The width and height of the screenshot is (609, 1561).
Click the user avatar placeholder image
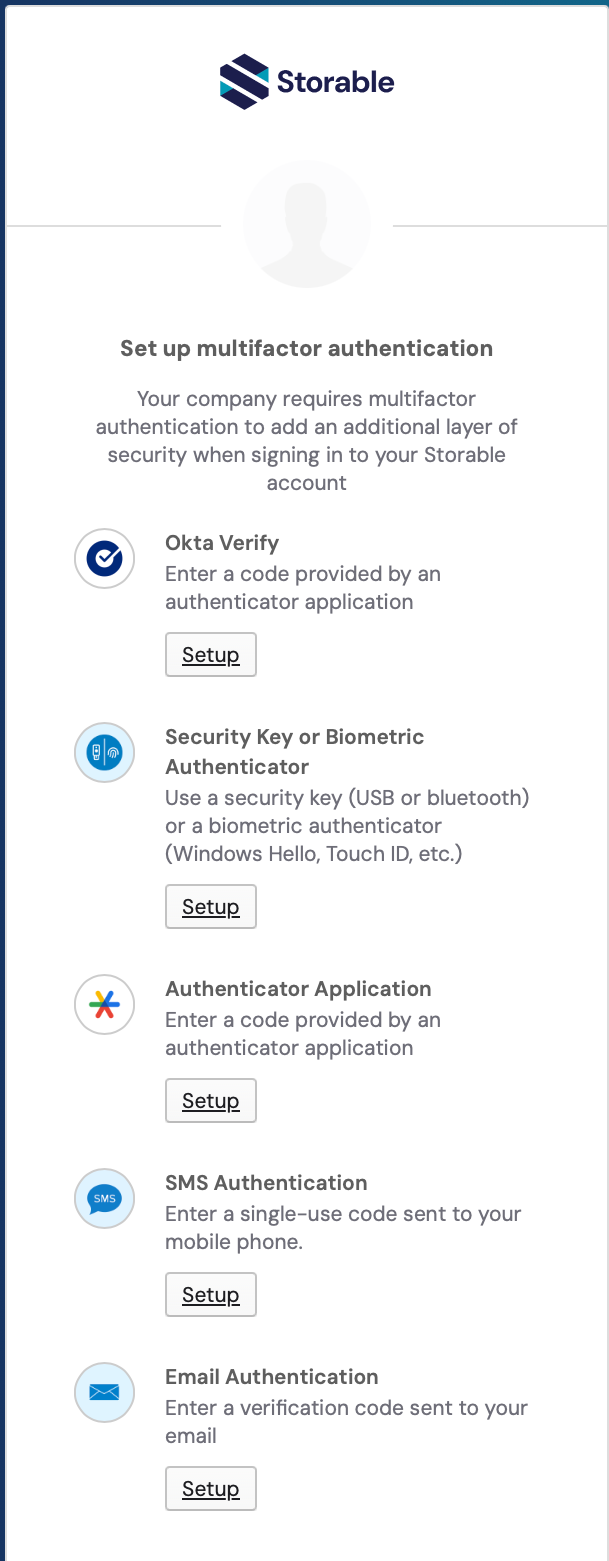click(x=306, y=224)
